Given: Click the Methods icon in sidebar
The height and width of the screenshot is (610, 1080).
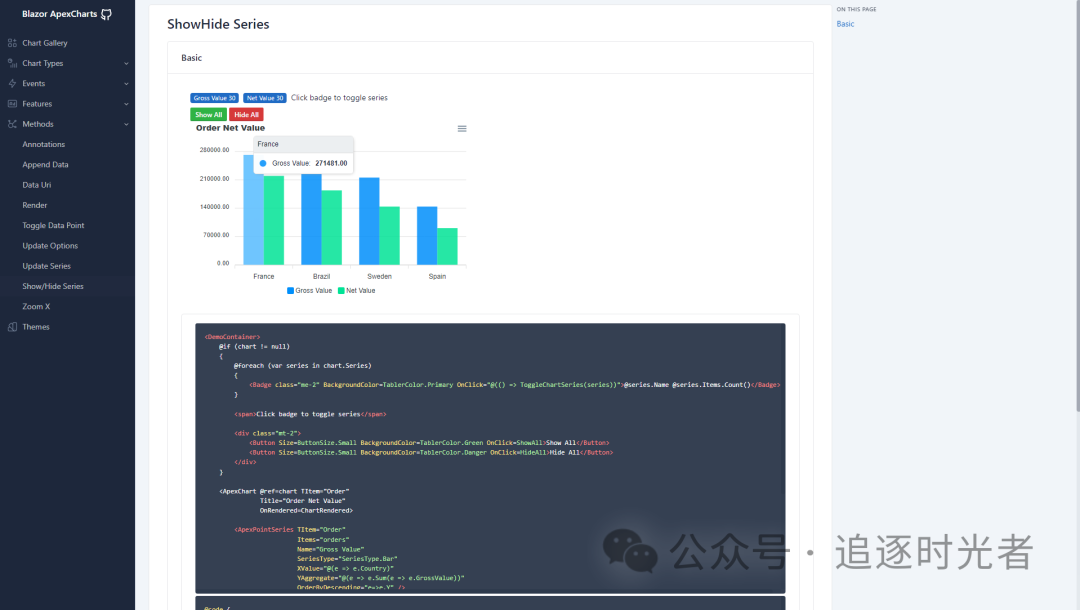Looking at the screenshot, I should coord(12,124).
